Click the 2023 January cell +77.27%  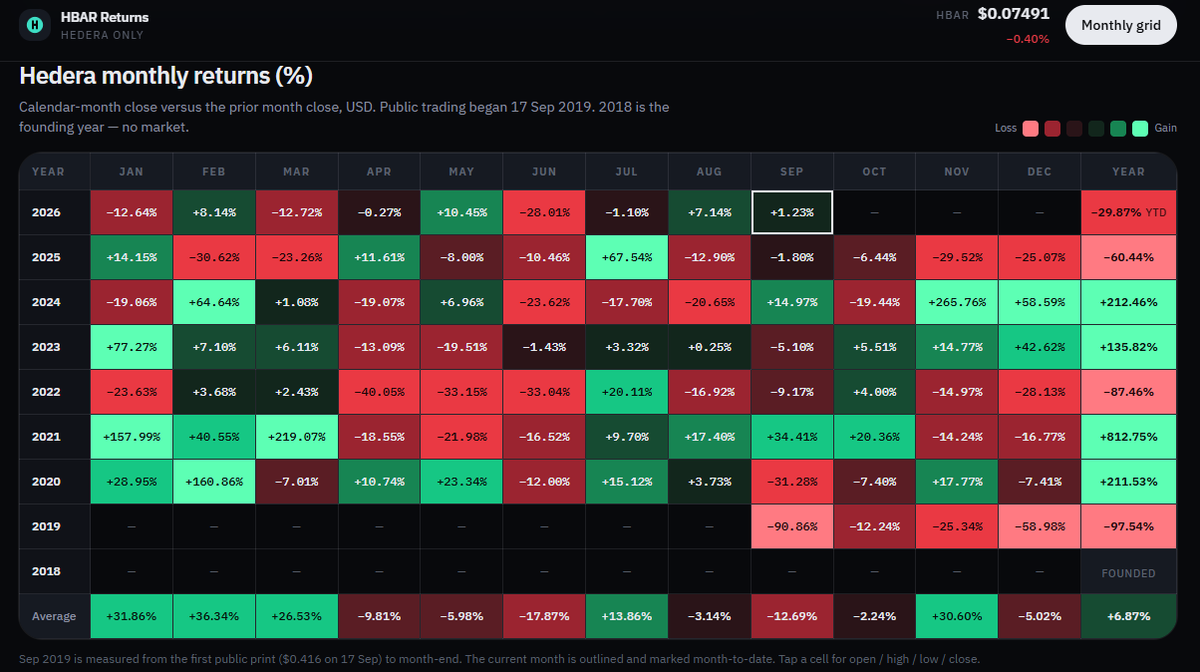click(131, 347)
